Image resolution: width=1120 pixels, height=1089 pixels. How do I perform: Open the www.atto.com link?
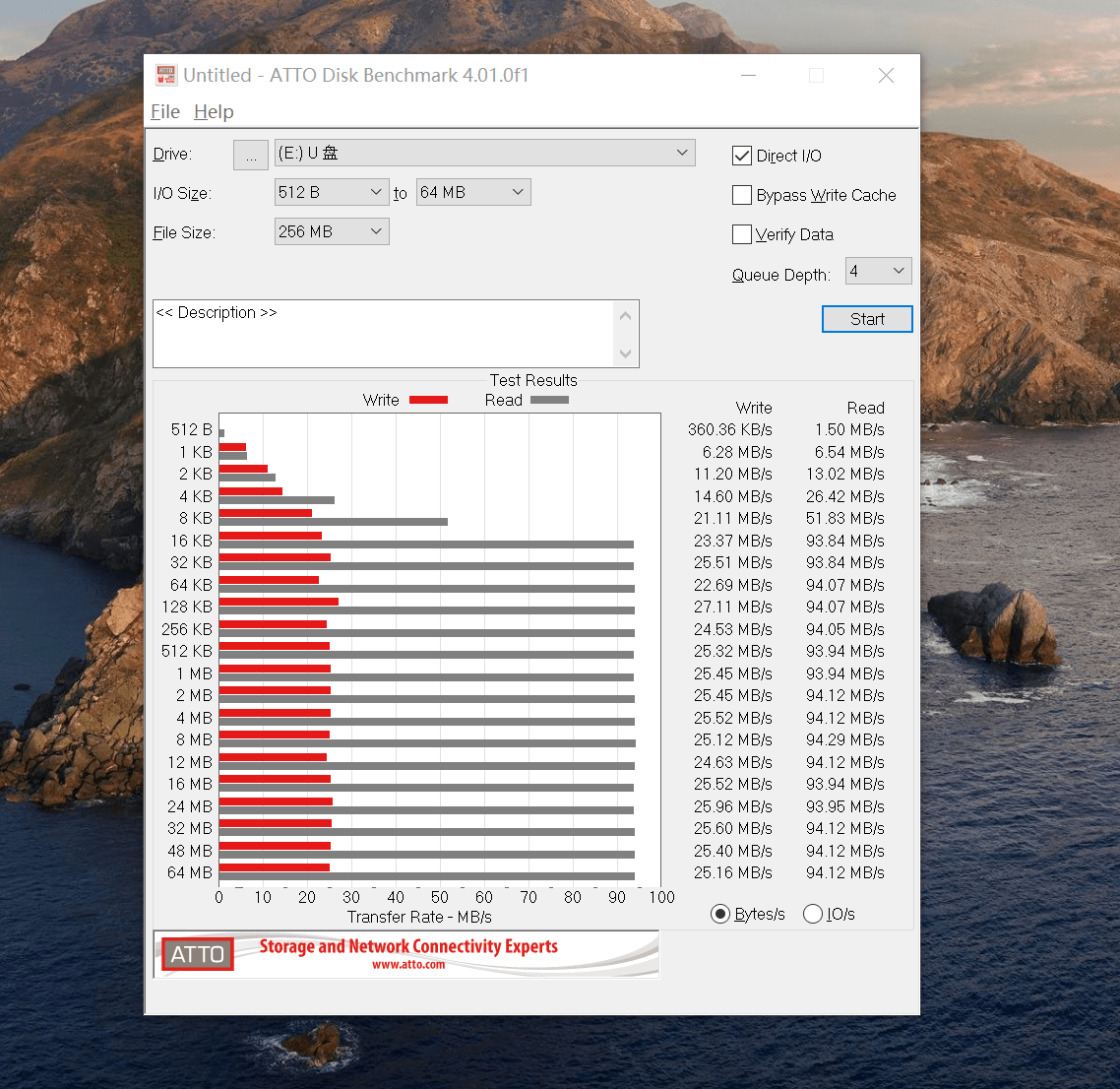tap(408, 965)
